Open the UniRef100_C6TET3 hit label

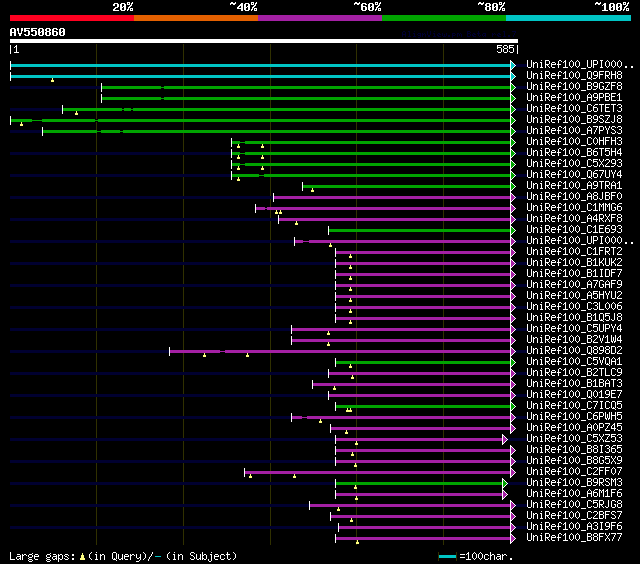(574, 109)
